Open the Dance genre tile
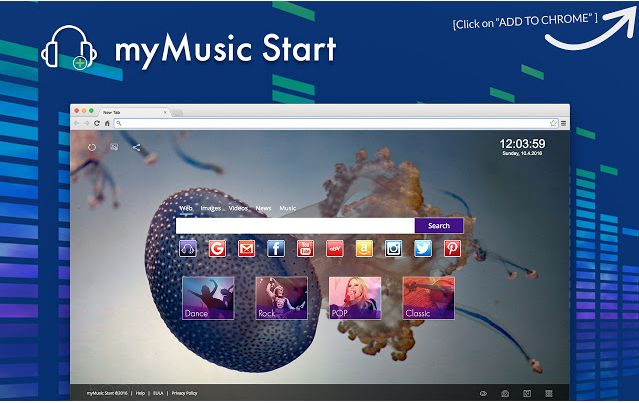Screen dimensions: 639x403 pos(208,298)
